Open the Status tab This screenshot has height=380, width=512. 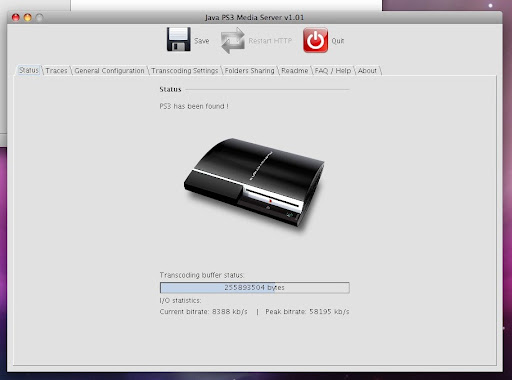(29, 70)
